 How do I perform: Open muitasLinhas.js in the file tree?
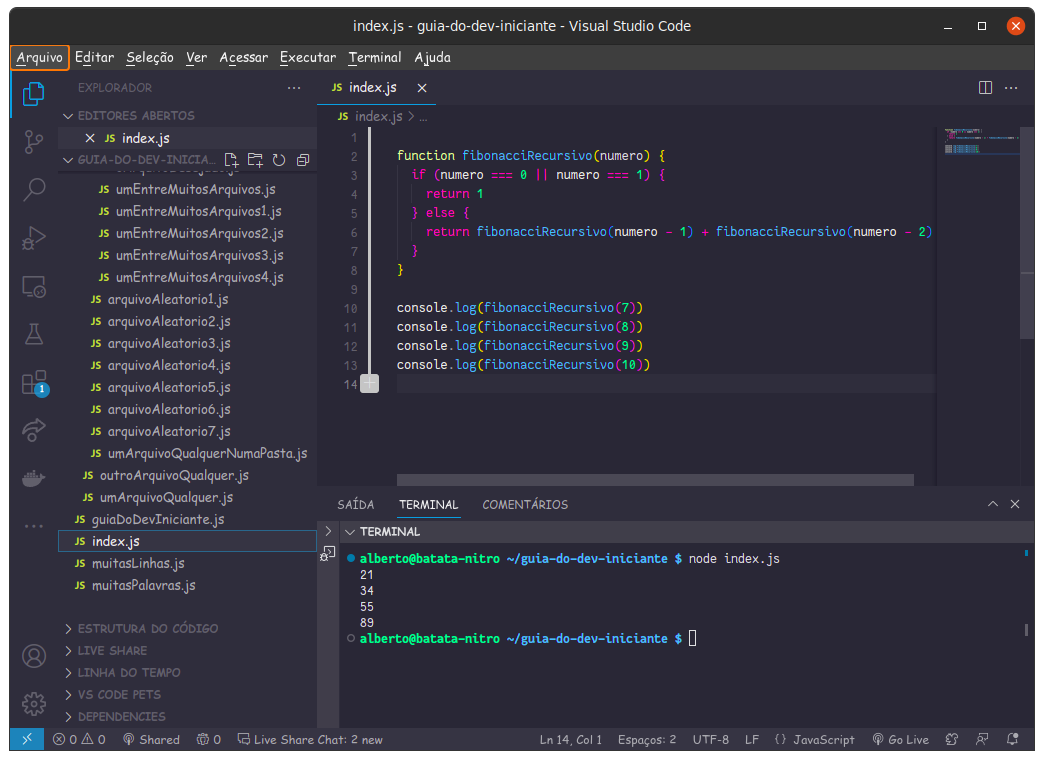pos(138,564)
